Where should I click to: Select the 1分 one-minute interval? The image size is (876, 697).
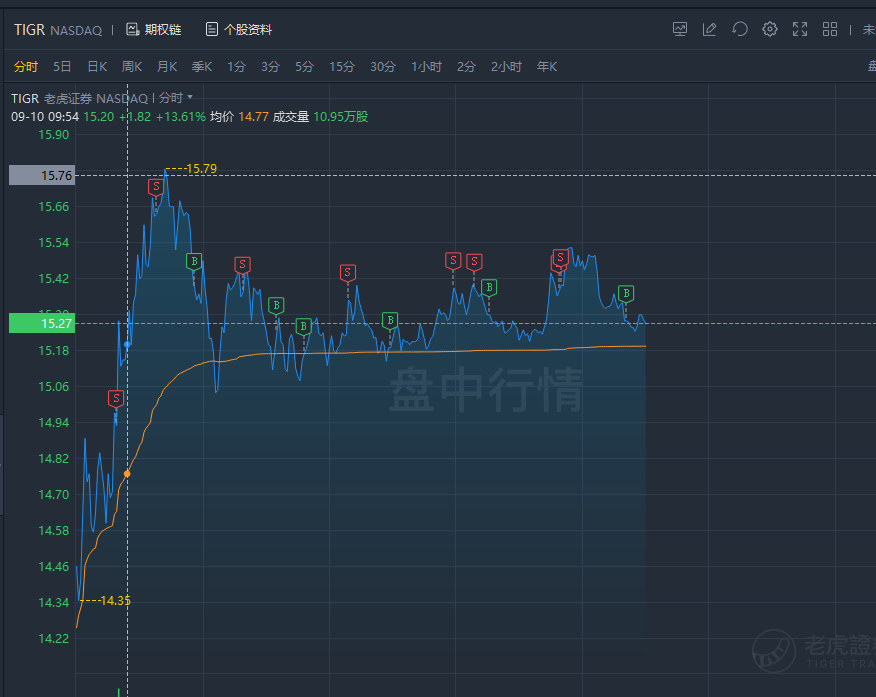pyautogui.click(x=236, y=66)
